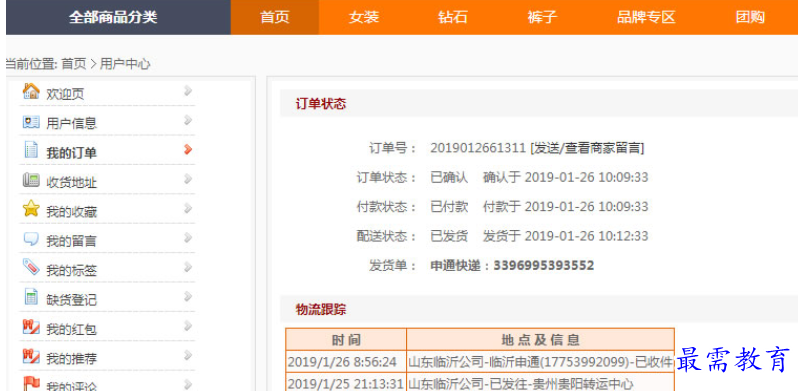Open the 发送/查看商家留言 link
The image size is (798, 391).
[587, 148]
